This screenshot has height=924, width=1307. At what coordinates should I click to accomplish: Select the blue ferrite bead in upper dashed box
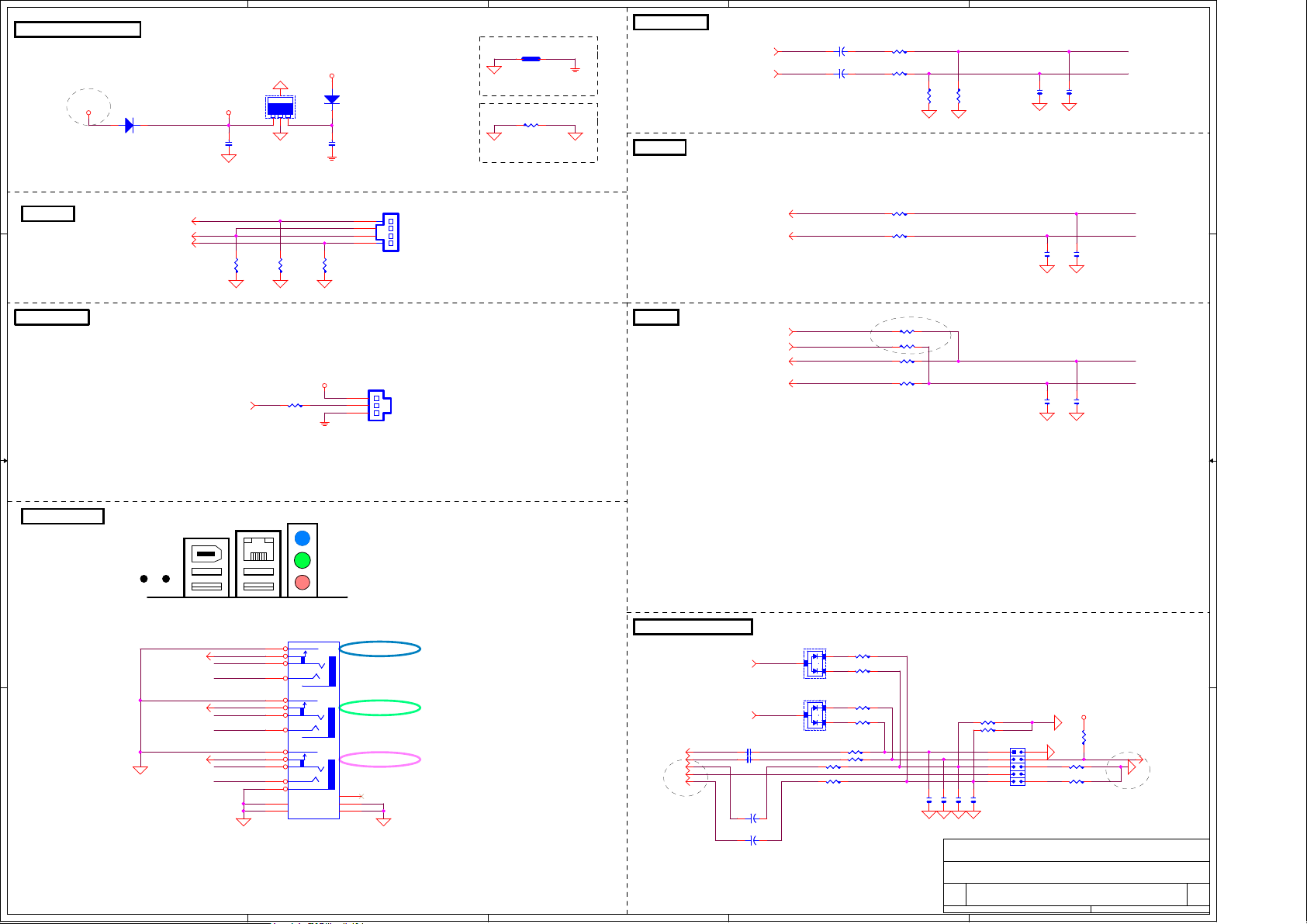531,59
